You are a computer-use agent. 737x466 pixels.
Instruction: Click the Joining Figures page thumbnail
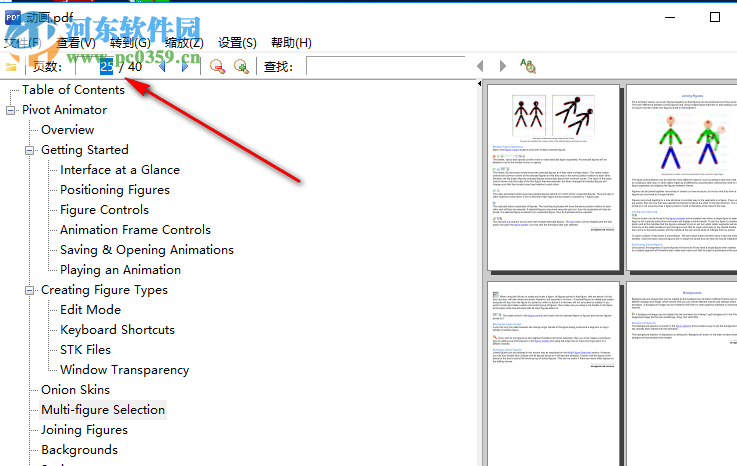pos(682,177)
